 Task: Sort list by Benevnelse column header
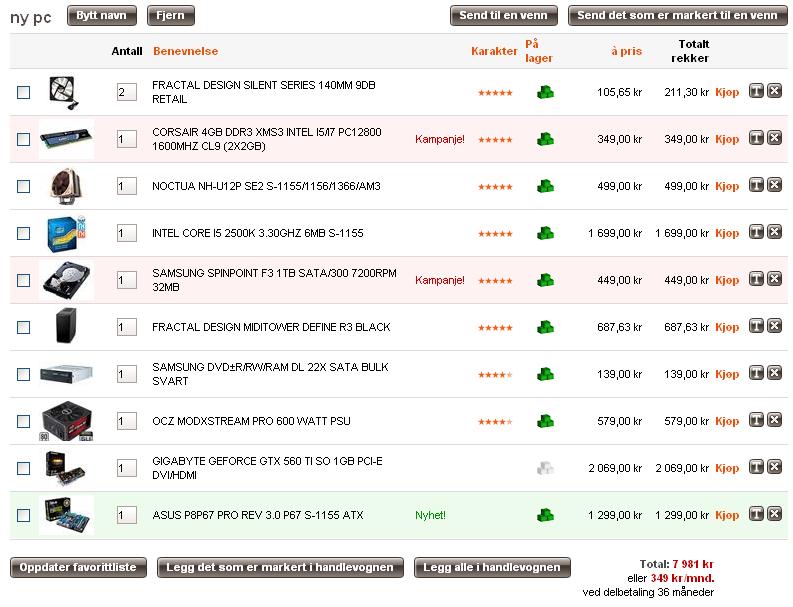click(186, 51)
